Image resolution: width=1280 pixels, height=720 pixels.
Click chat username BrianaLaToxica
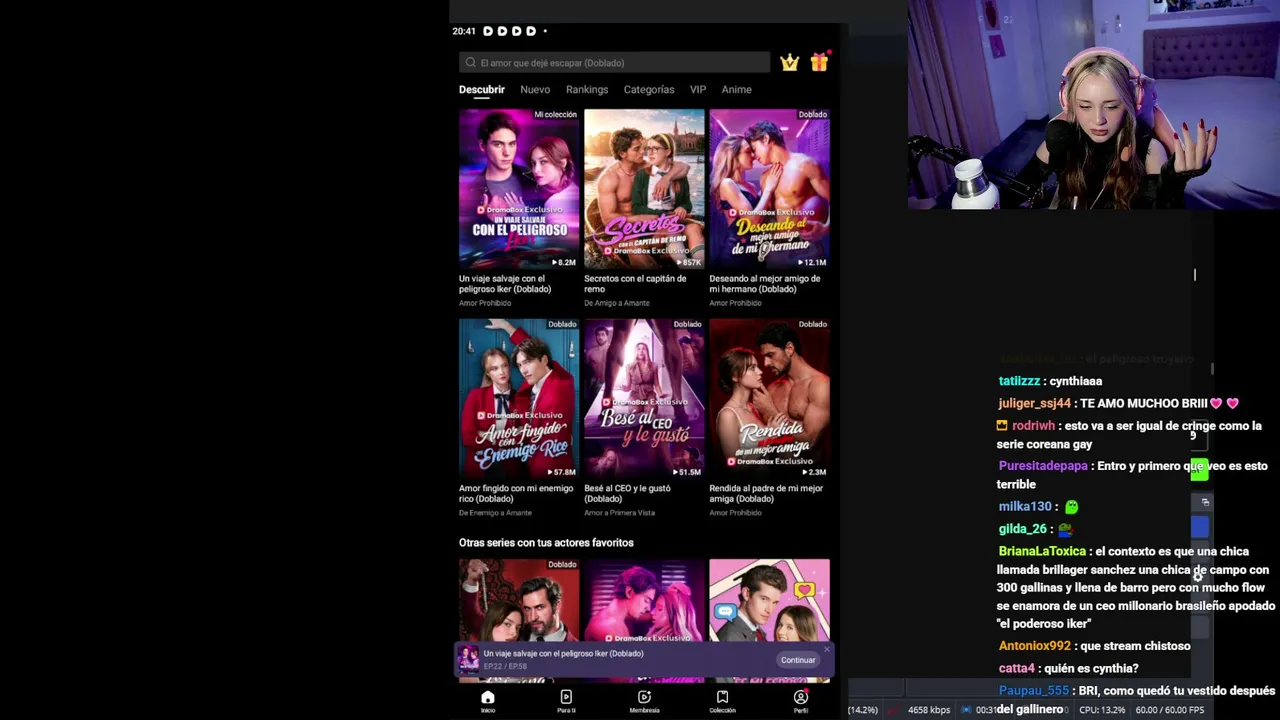point(1042,551)
